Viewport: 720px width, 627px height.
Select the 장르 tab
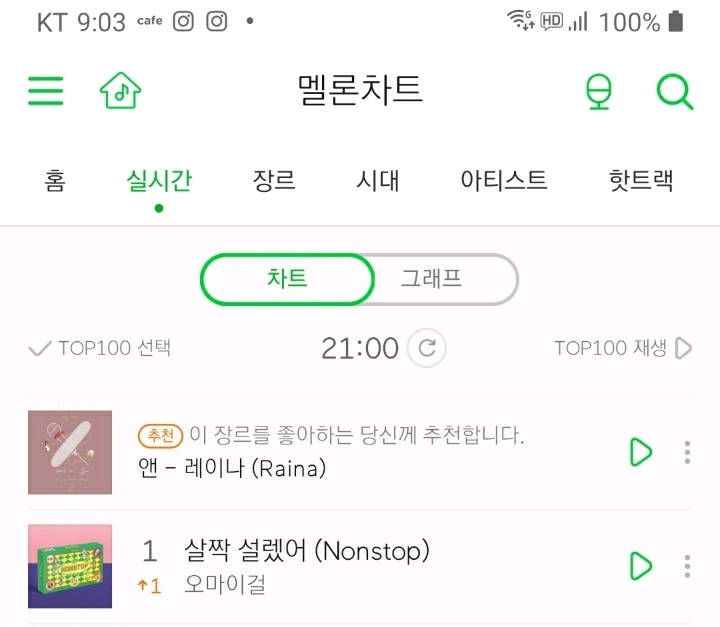point(274,181)
